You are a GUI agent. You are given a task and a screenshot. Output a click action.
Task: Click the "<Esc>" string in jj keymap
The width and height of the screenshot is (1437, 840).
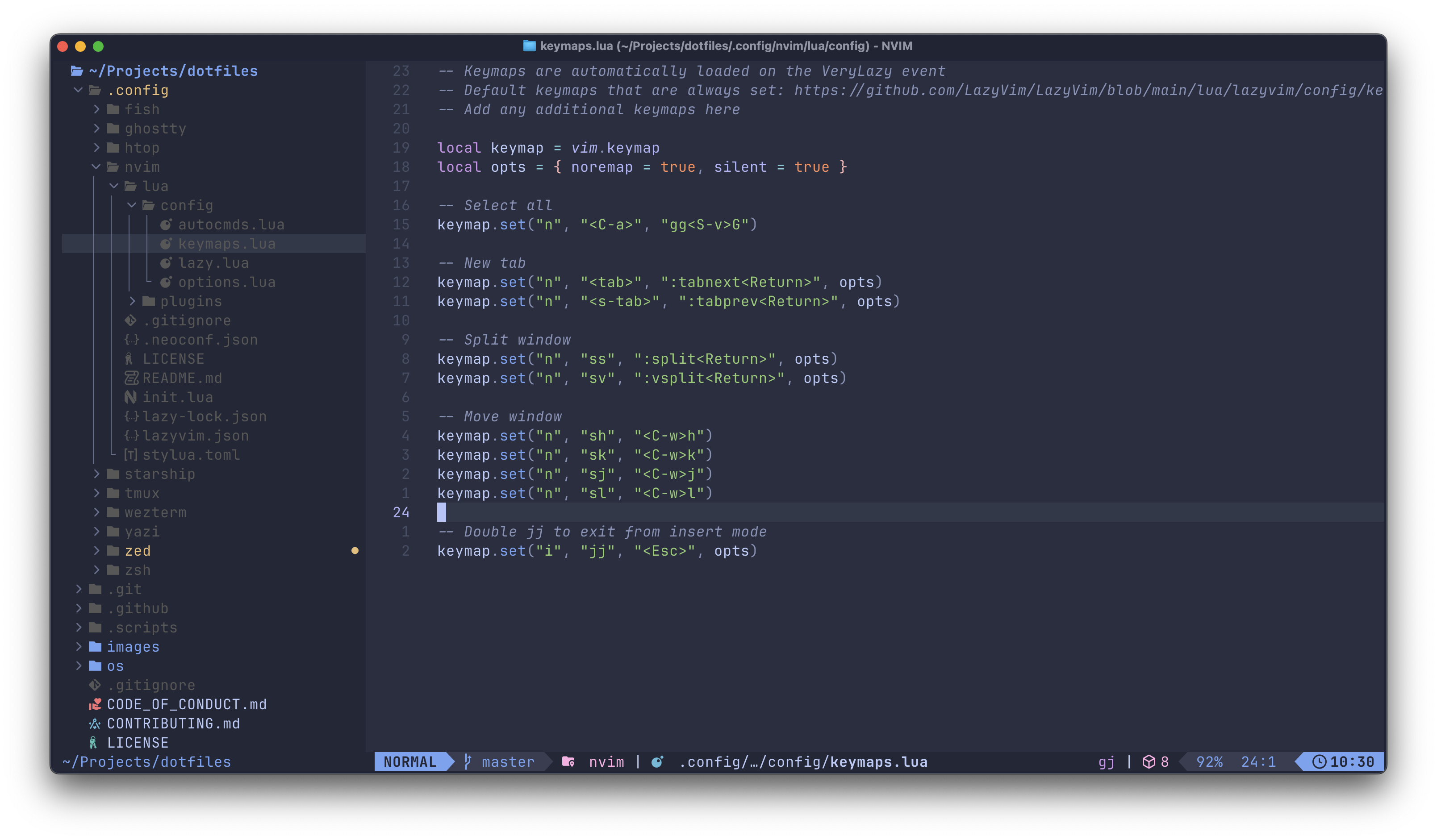coord(665,550)
